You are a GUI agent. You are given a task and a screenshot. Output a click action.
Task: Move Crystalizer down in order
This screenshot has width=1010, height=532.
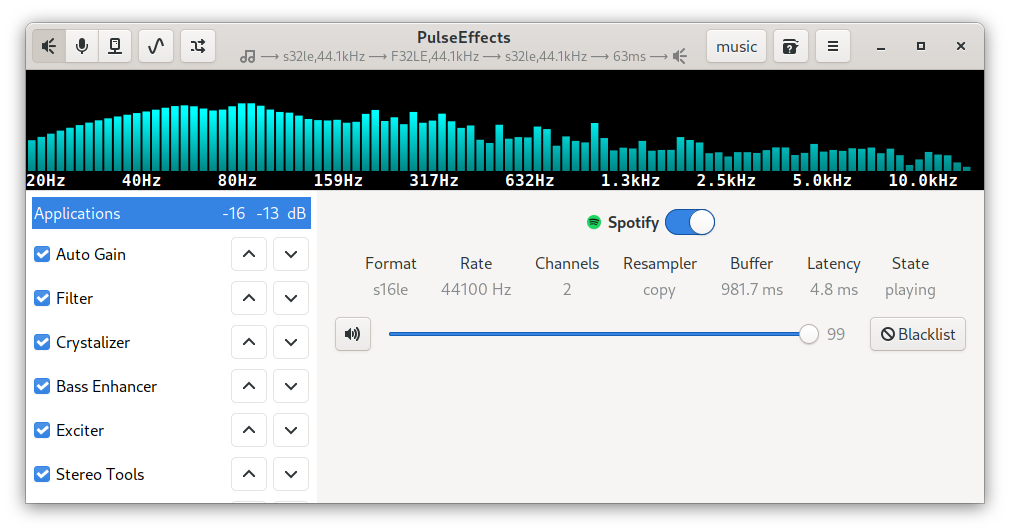coord(291,342)
